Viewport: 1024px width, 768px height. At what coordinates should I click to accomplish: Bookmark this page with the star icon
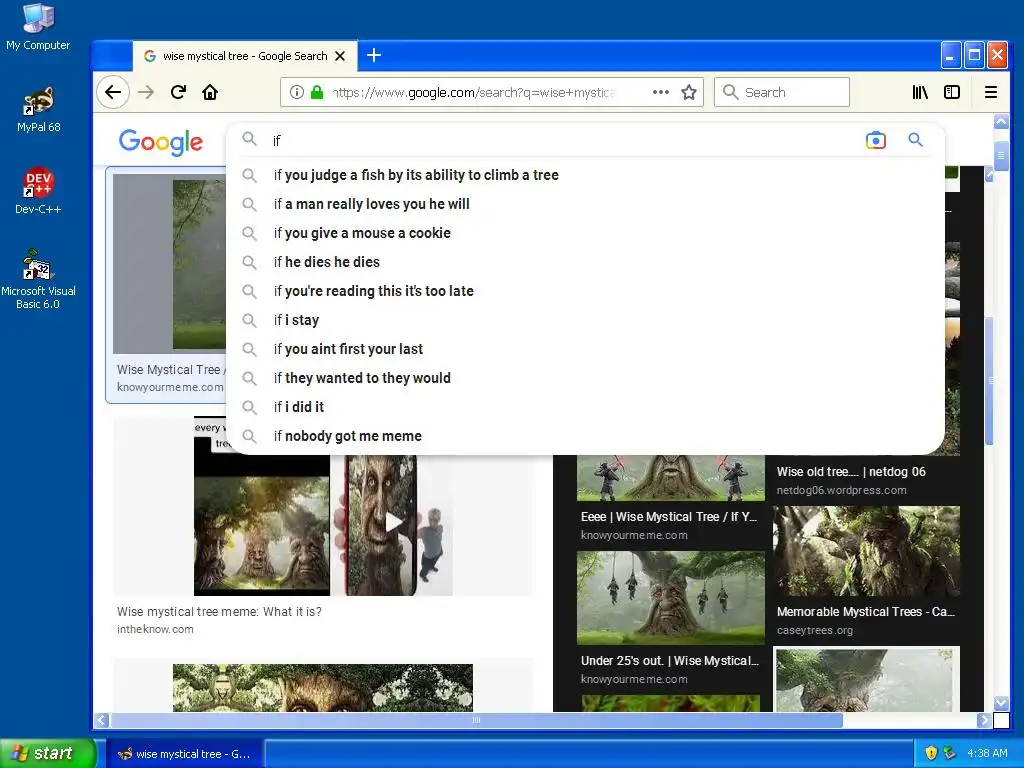pyautogui.click(x=689, y=92)
